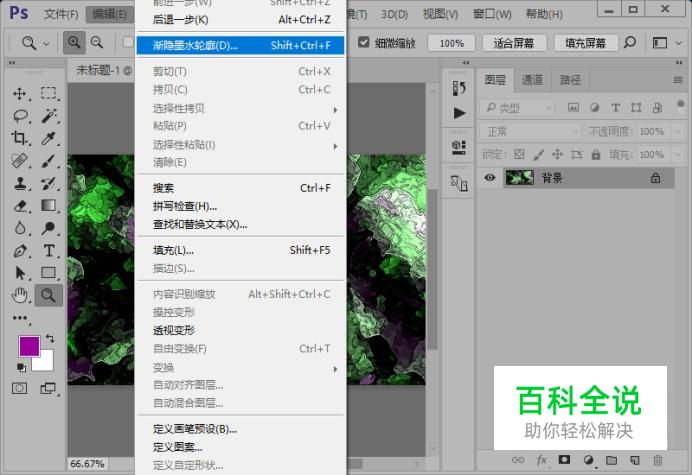Image resolution: width=692 pixels, height=475 pixels.
Task: Select the Rectangle shape tool
Action: 49,273
